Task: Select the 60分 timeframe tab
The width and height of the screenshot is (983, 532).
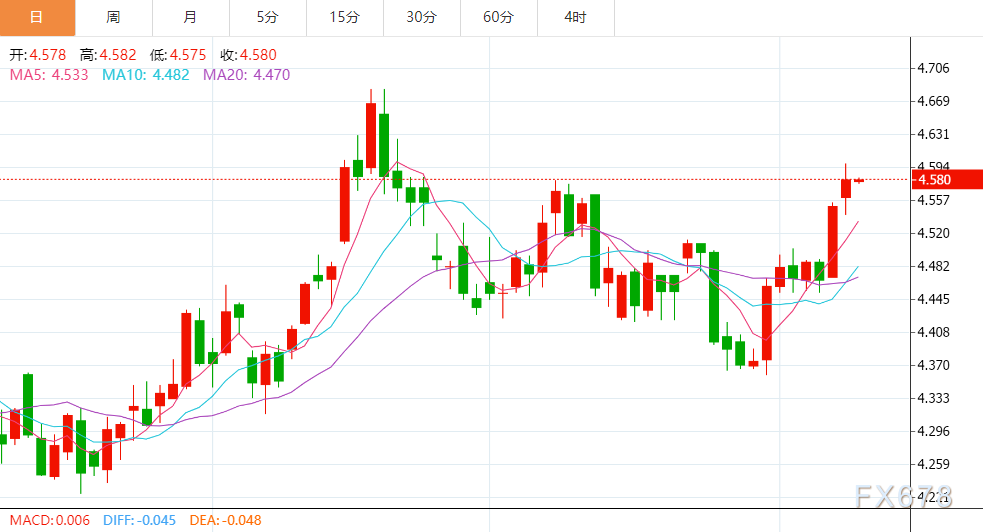Action: pos(498,18)
